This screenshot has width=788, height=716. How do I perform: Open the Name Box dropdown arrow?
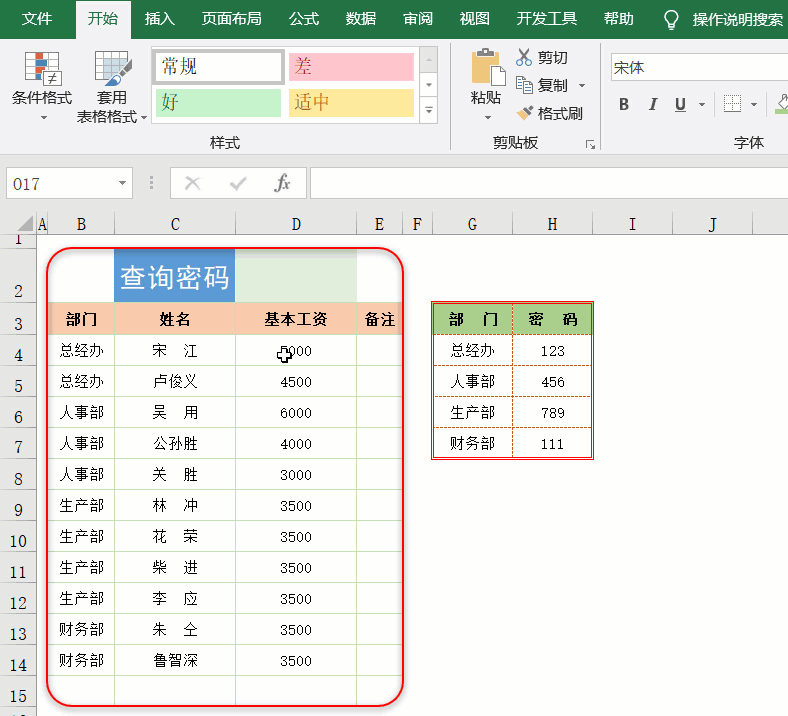pyautogui.click(x=122, y=183)
